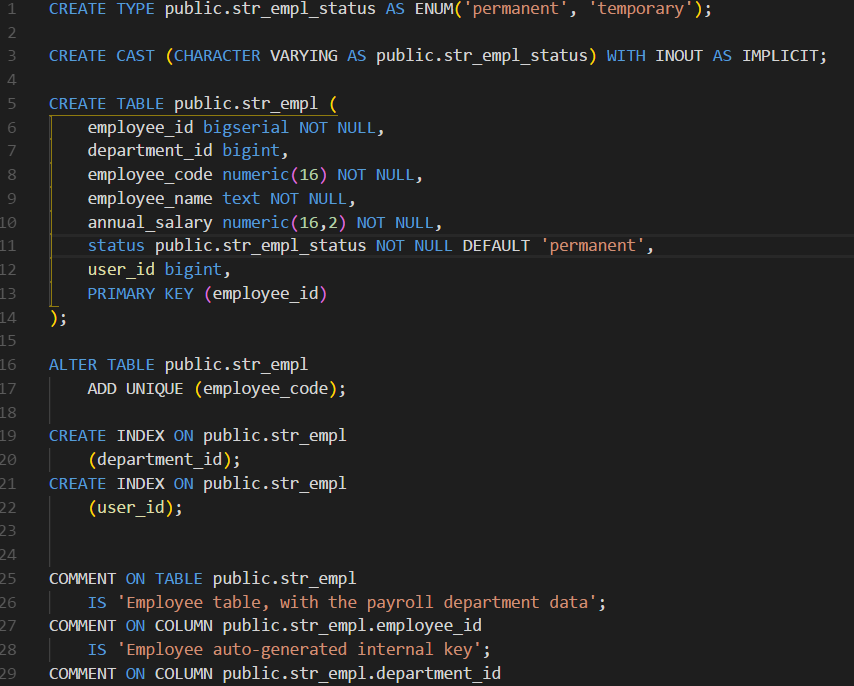Screen dimensions: 854x686
Task: Click the ALTER keyword on line 16
Action: (x=73, y=365)
